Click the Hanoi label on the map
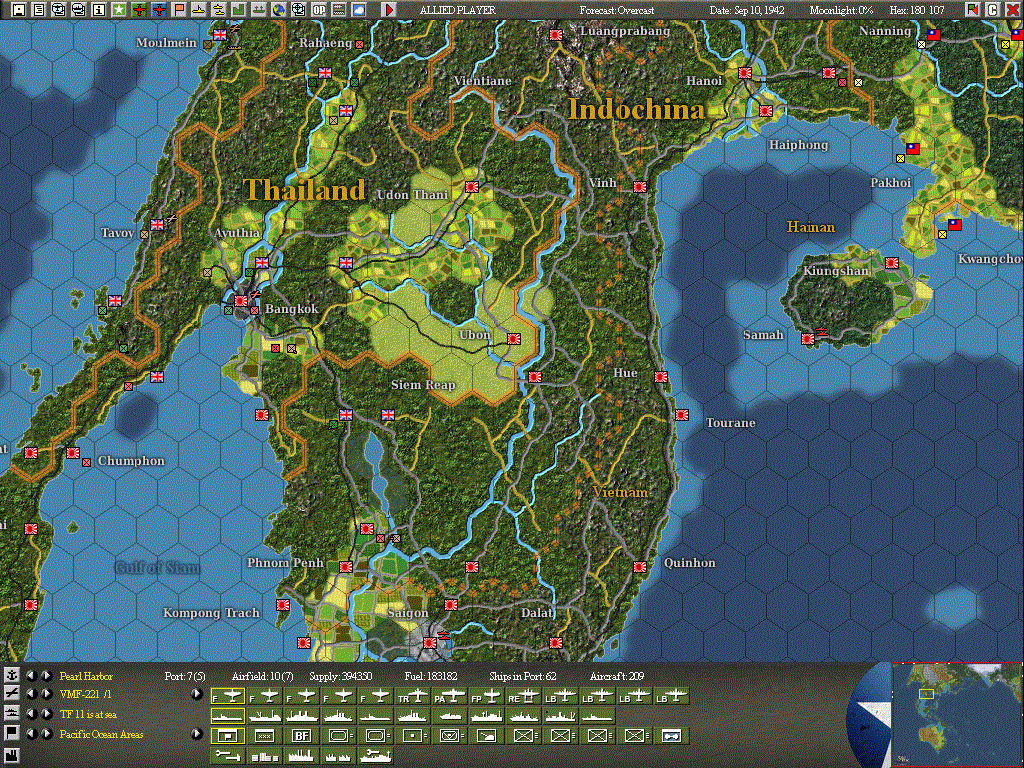The width and height of the screenshot is (1024, 768). (x=703, y=81)
